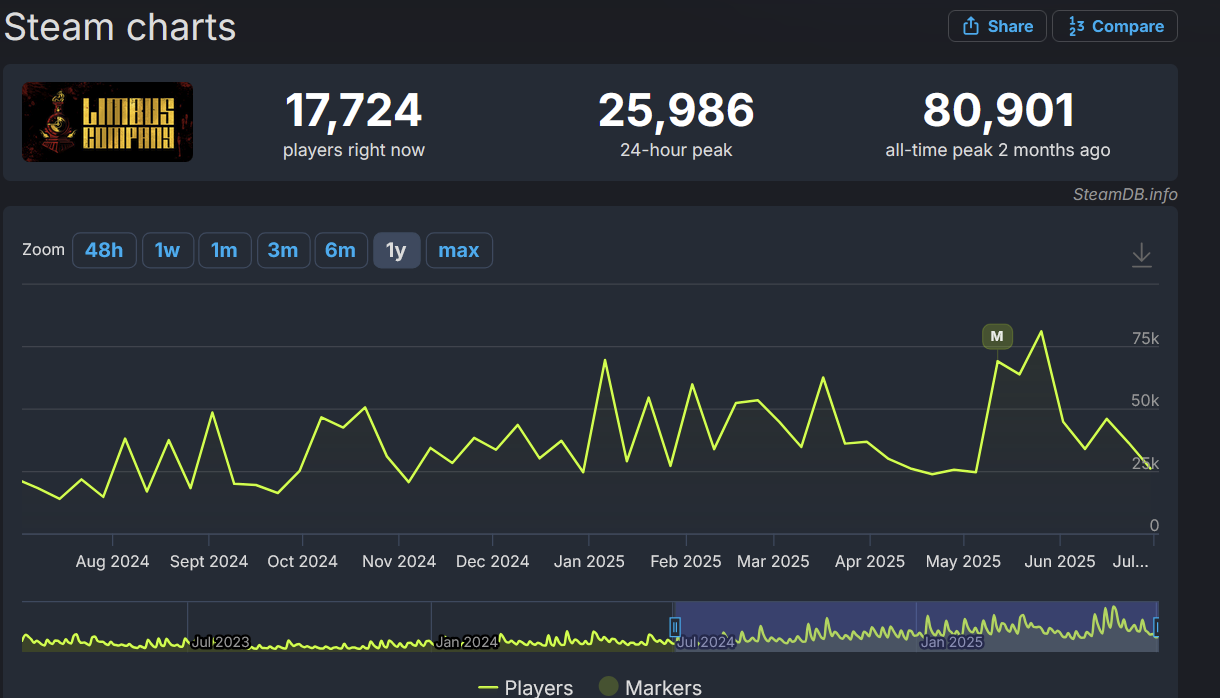Set chart zoom to 48h

coord(104,250)
